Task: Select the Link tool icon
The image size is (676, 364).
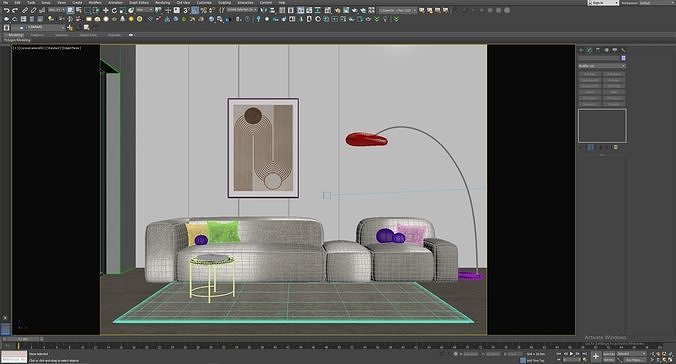Action: (25, 10)
